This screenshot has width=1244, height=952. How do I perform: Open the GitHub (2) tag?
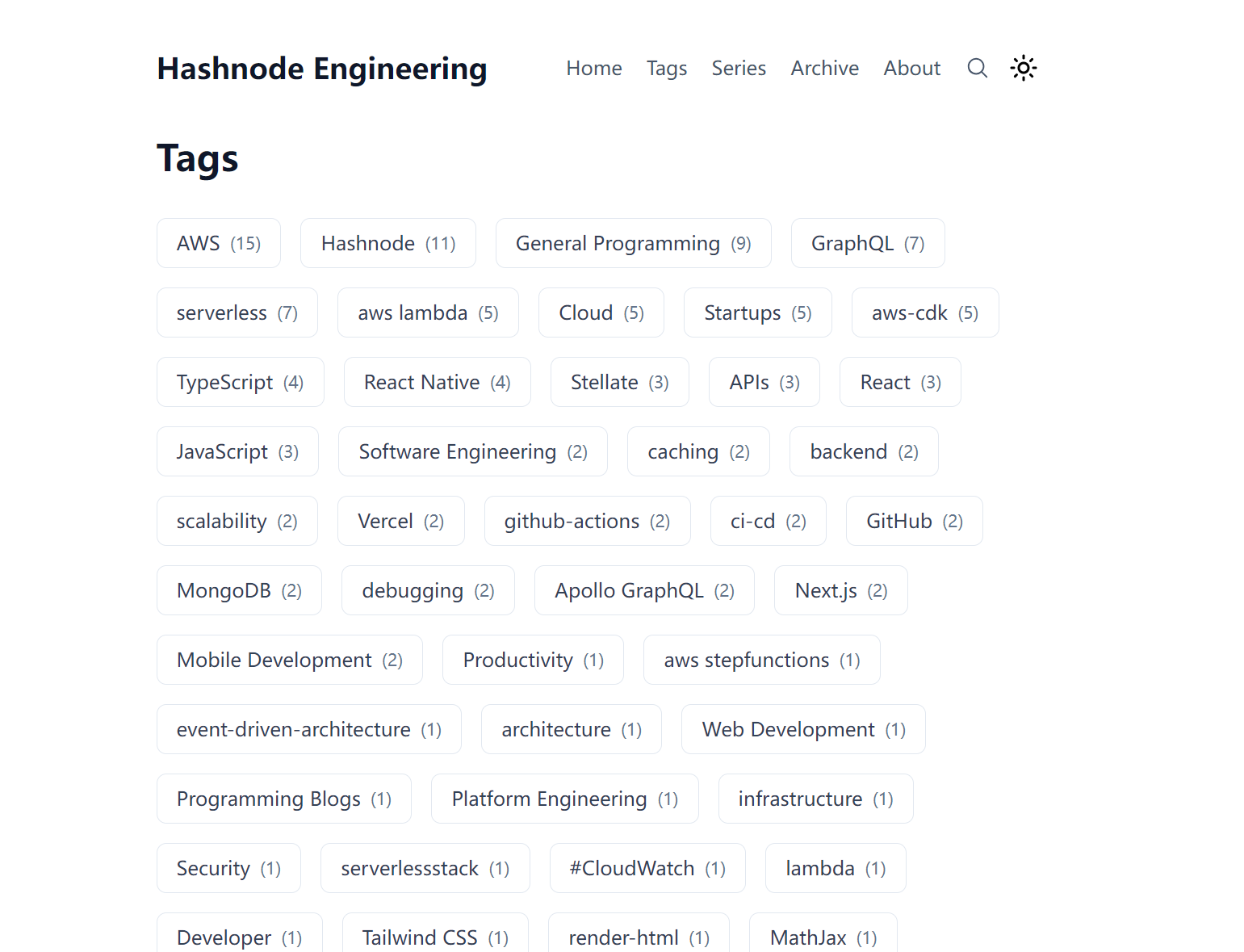pos(915,521)
